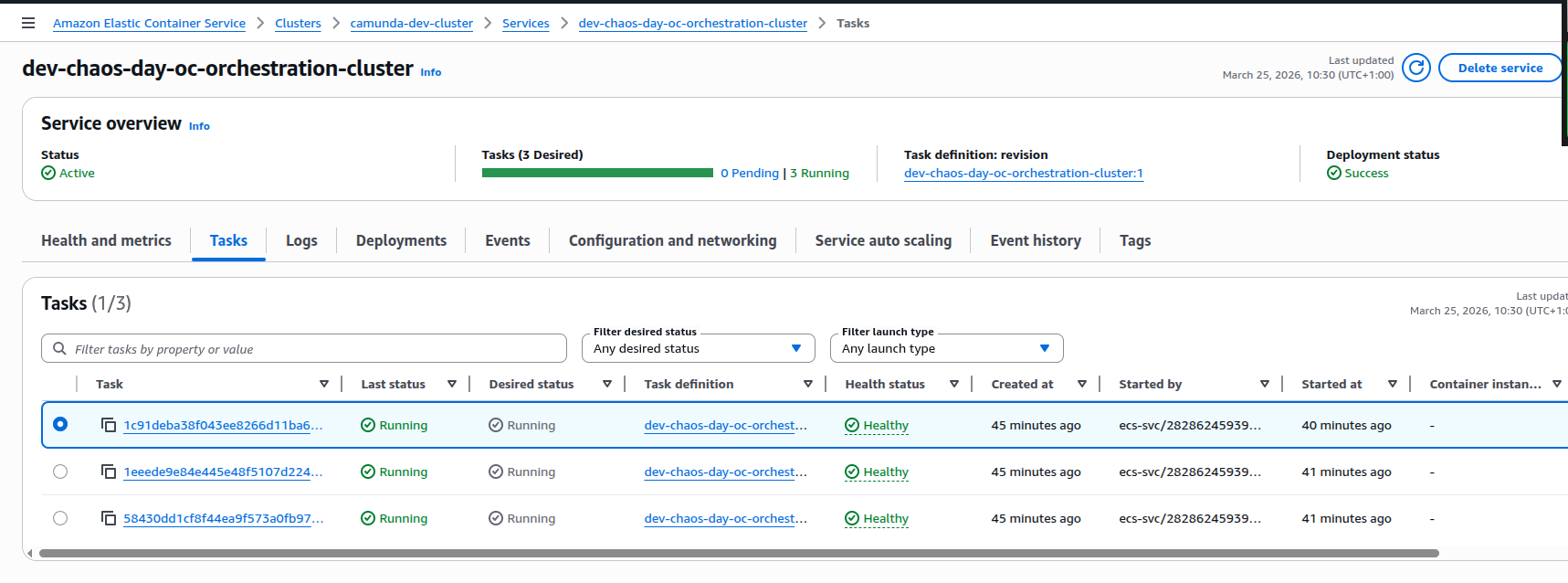Open Services breadcrumb link

[526, 23]
